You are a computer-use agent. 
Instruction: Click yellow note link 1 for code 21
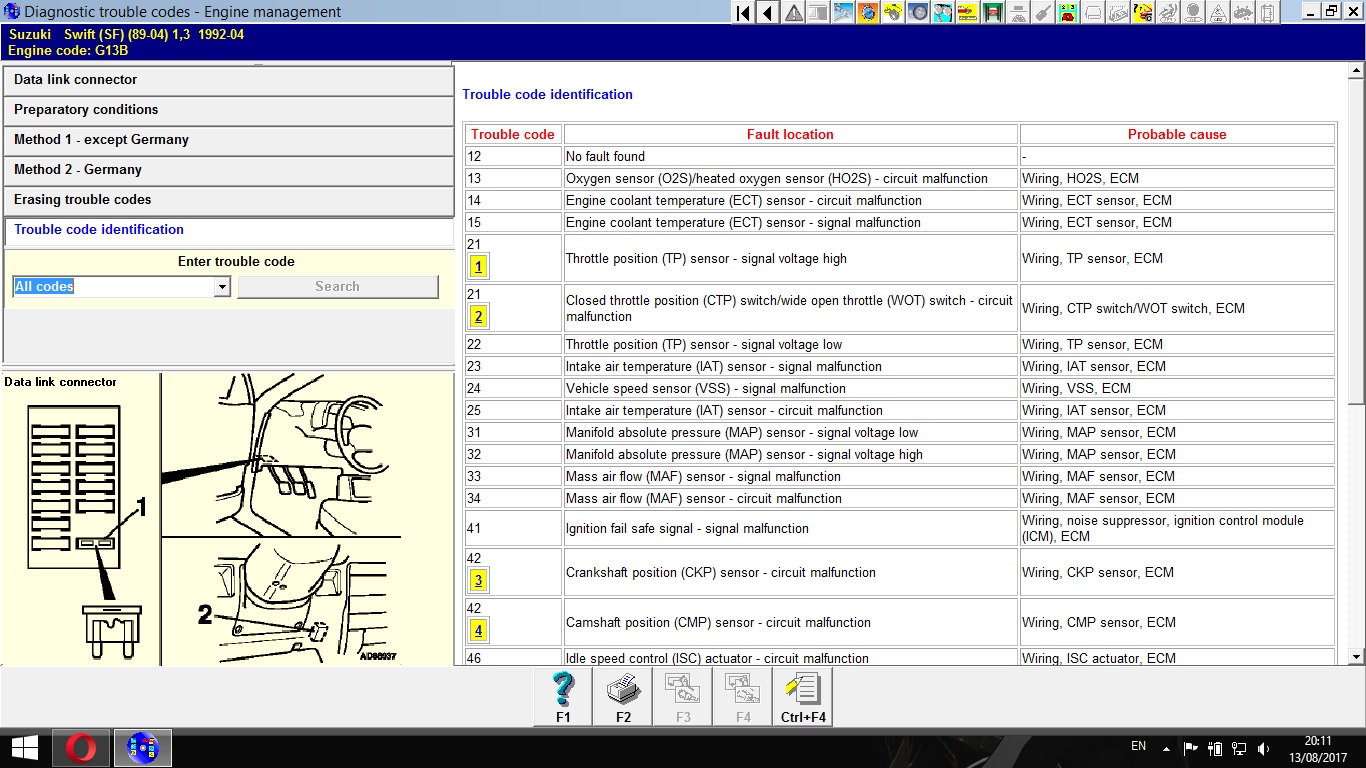(x=479, y=267)
